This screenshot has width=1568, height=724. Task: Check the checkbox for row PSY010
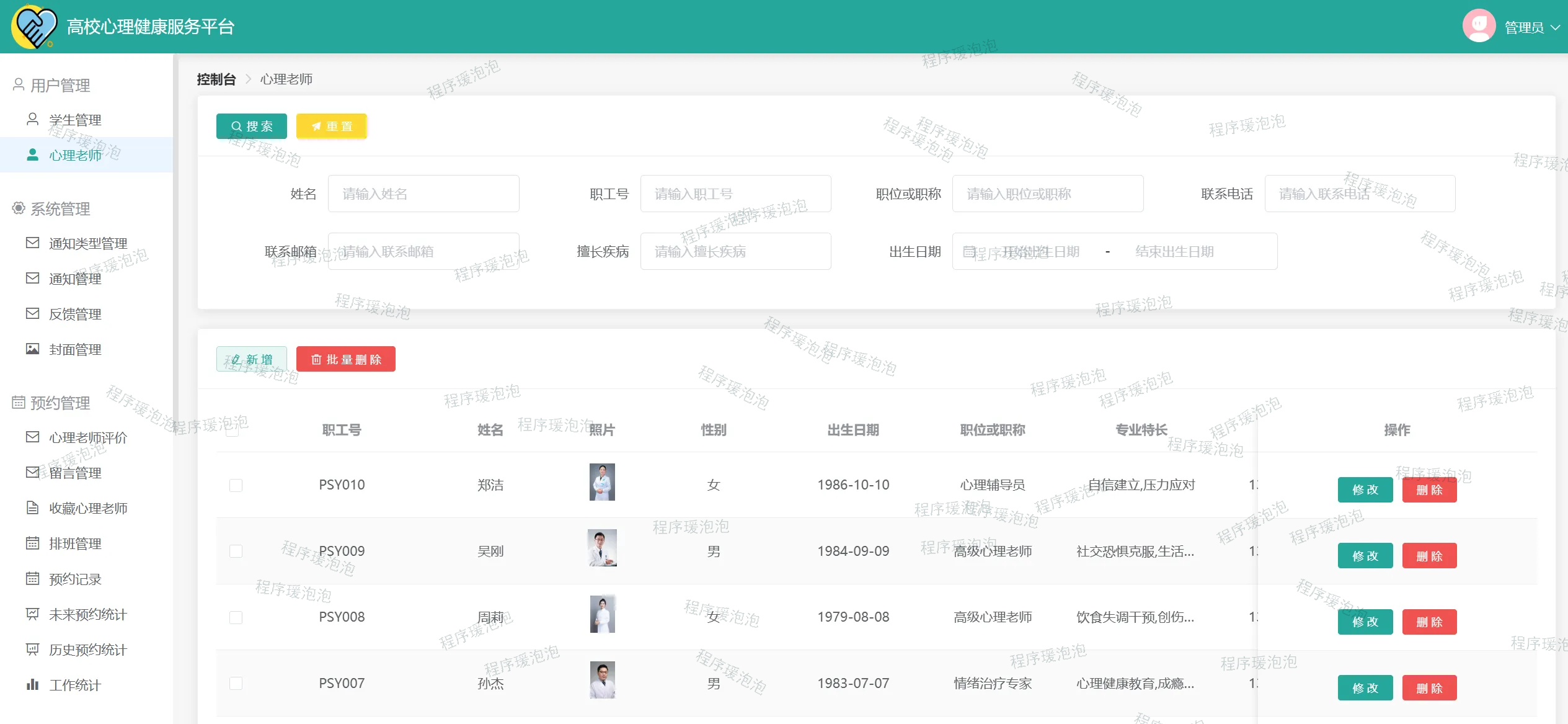(x=236, y=485)
